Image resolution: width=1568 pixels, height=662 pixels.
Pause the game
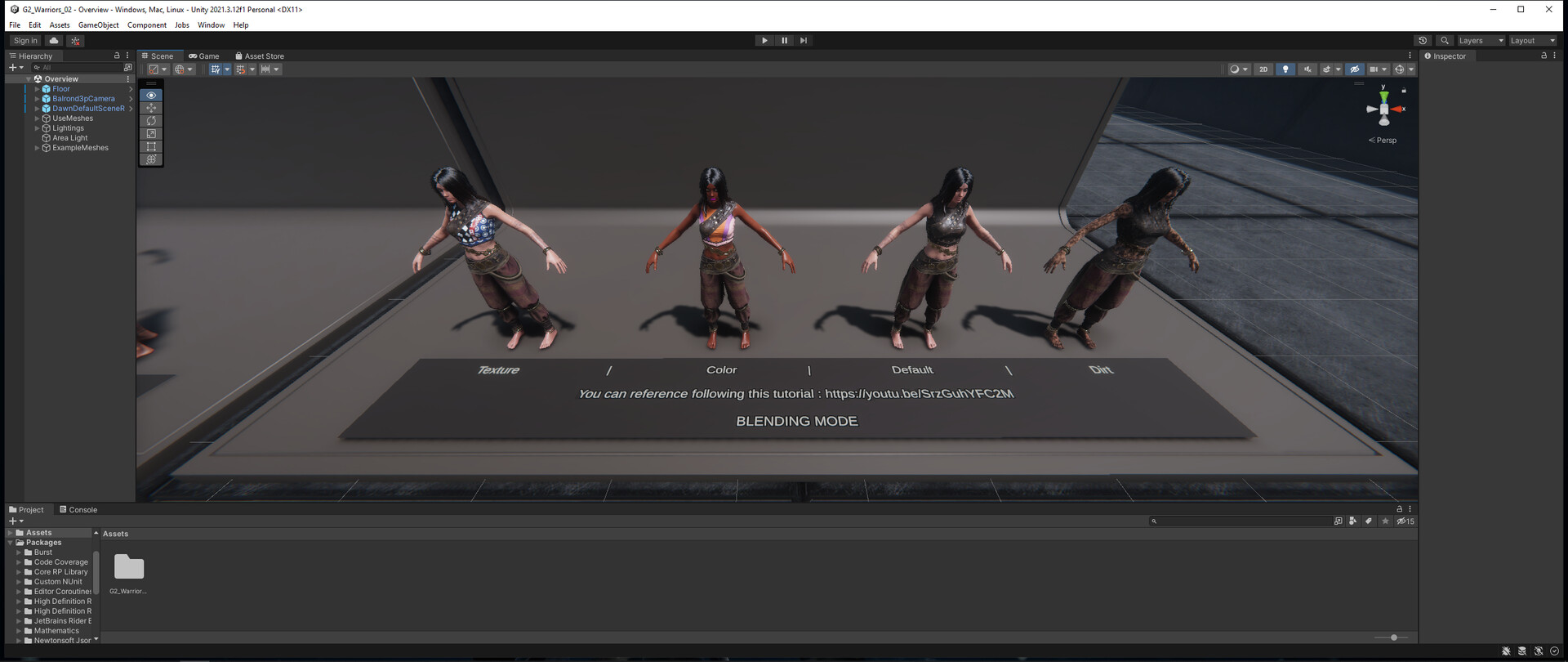coord(784,40)
